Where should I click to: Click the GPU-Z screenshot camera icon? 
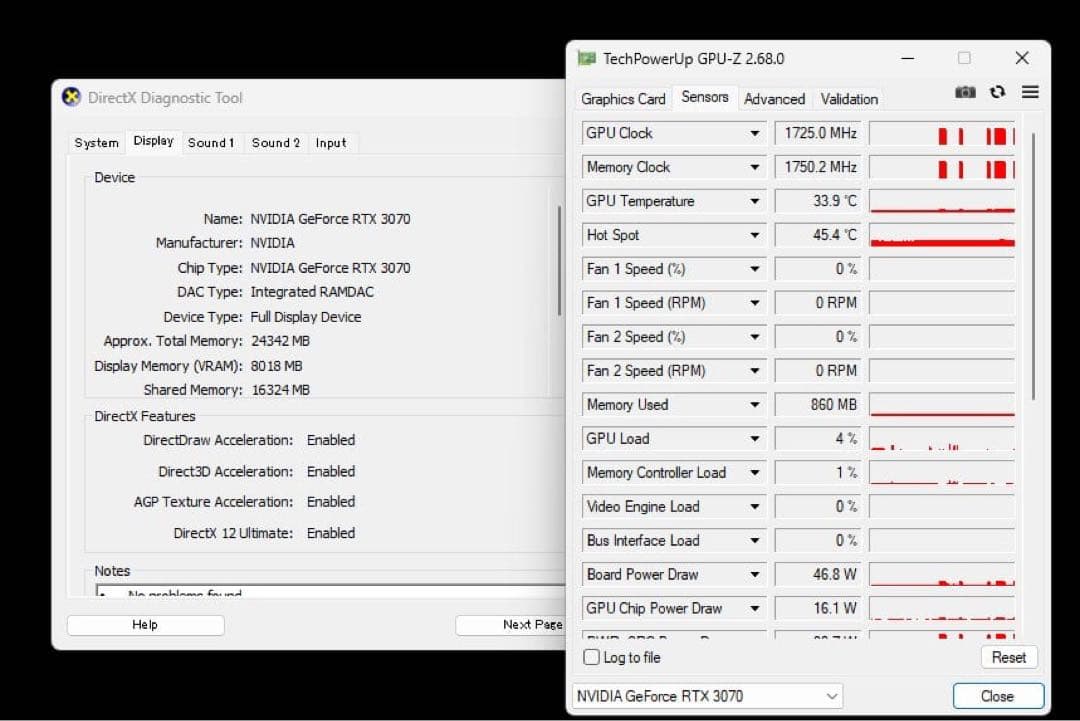pos(965,92)
